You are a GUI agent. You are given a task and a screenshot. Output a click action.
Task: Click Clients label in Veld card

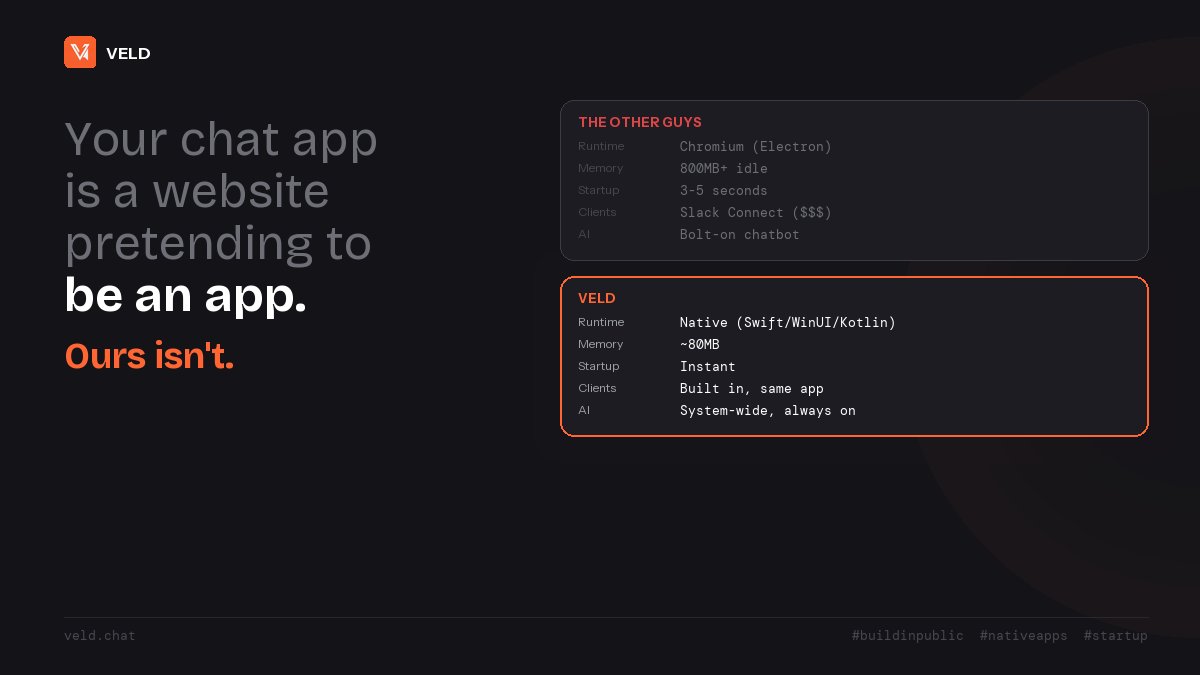[597, 388]
